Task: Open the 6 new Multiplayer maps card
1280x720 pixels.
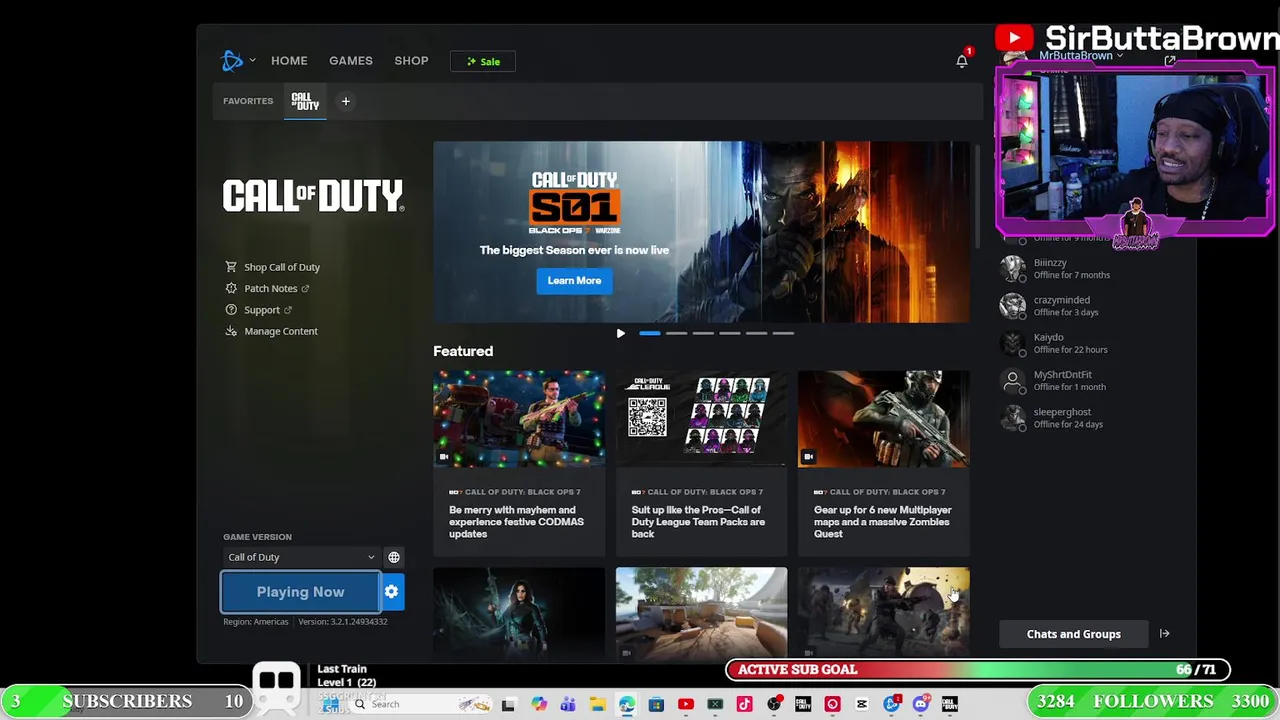Action: click(x=883, y=462)
